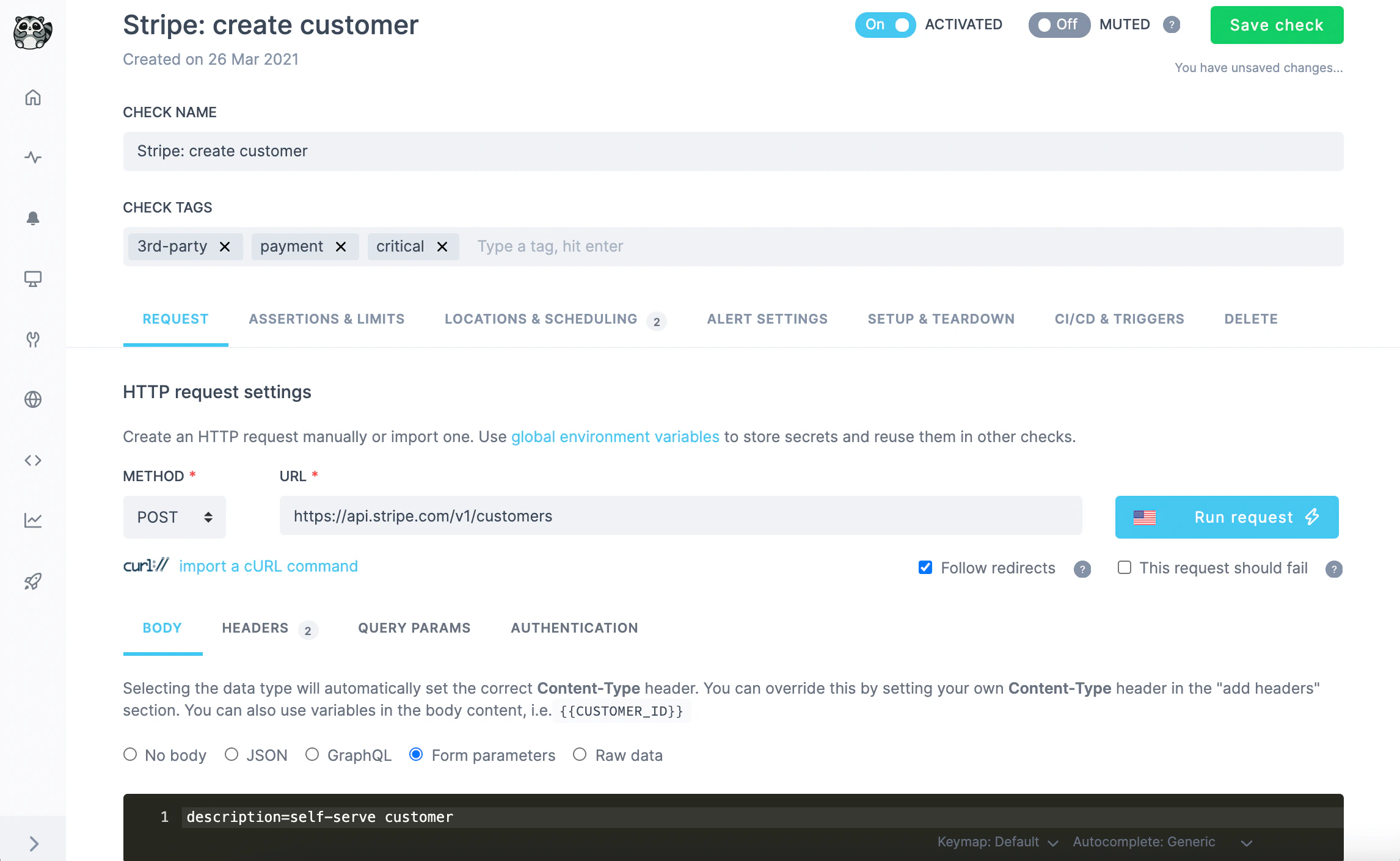Viewport: 1400px width, 861px height.
Task: Open the POST method dropdown
Action: [x=174, y=517]
